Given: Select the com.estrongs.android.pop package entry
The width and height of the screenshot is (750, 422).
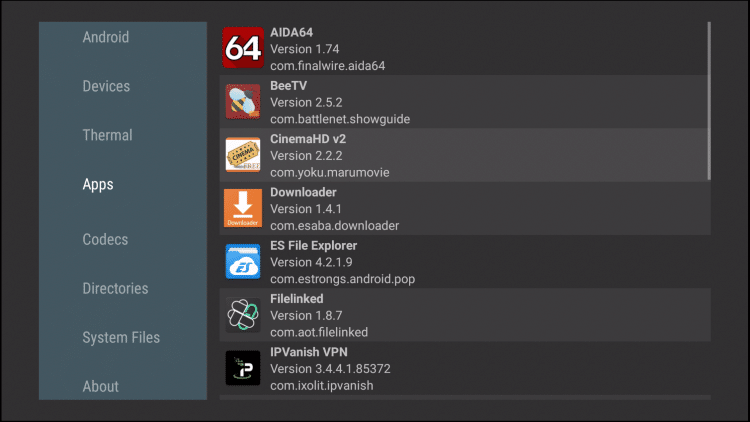Looking at the screenshot, I should coord(342,279).
